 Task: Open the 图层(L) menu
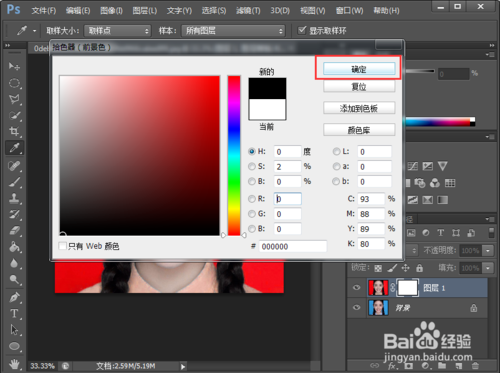145,11
